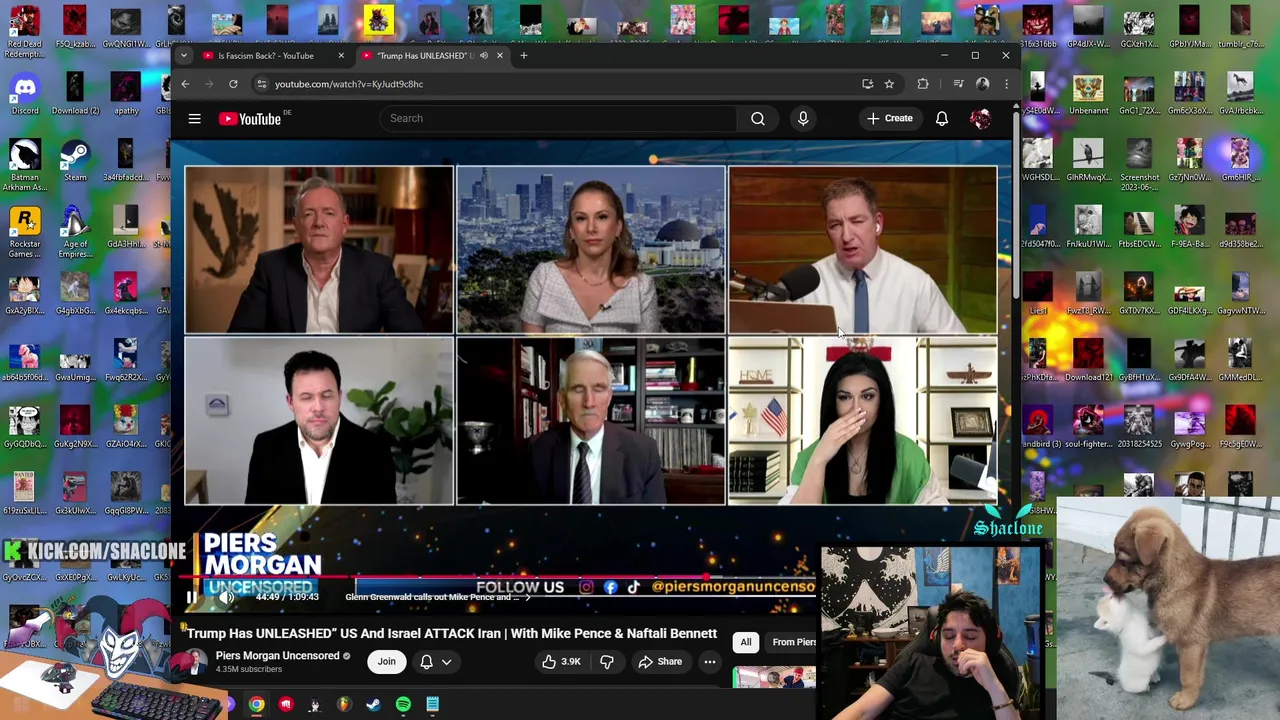The image size is (1280, 720).
Task: Go back with the browser arrow
Action: [185, 84]
